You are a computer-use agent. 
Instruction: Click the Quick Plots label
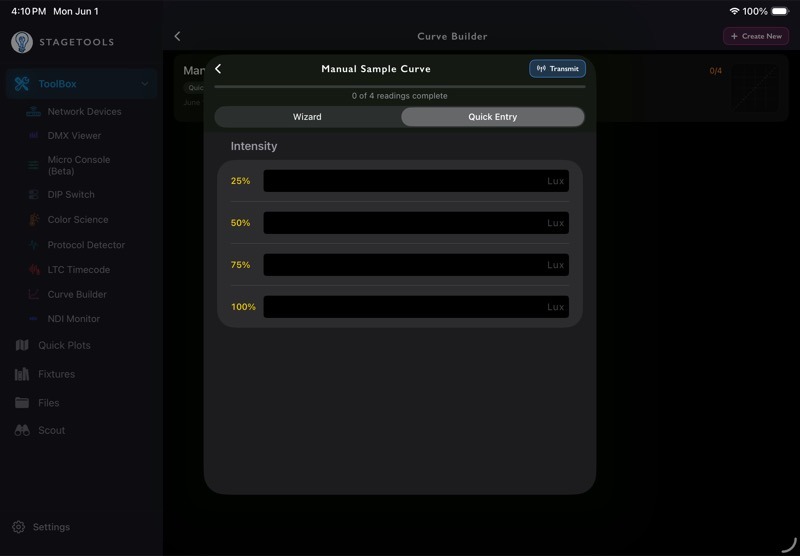(64, 345)
